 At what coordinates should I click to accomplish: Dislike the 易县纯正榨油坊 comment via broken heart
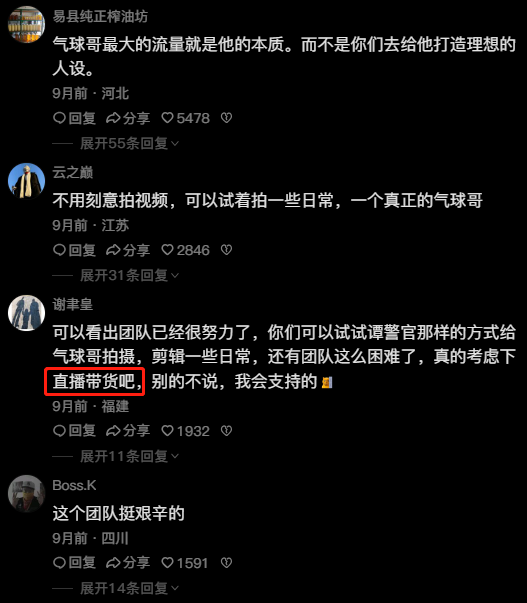[x=226, y=118]
